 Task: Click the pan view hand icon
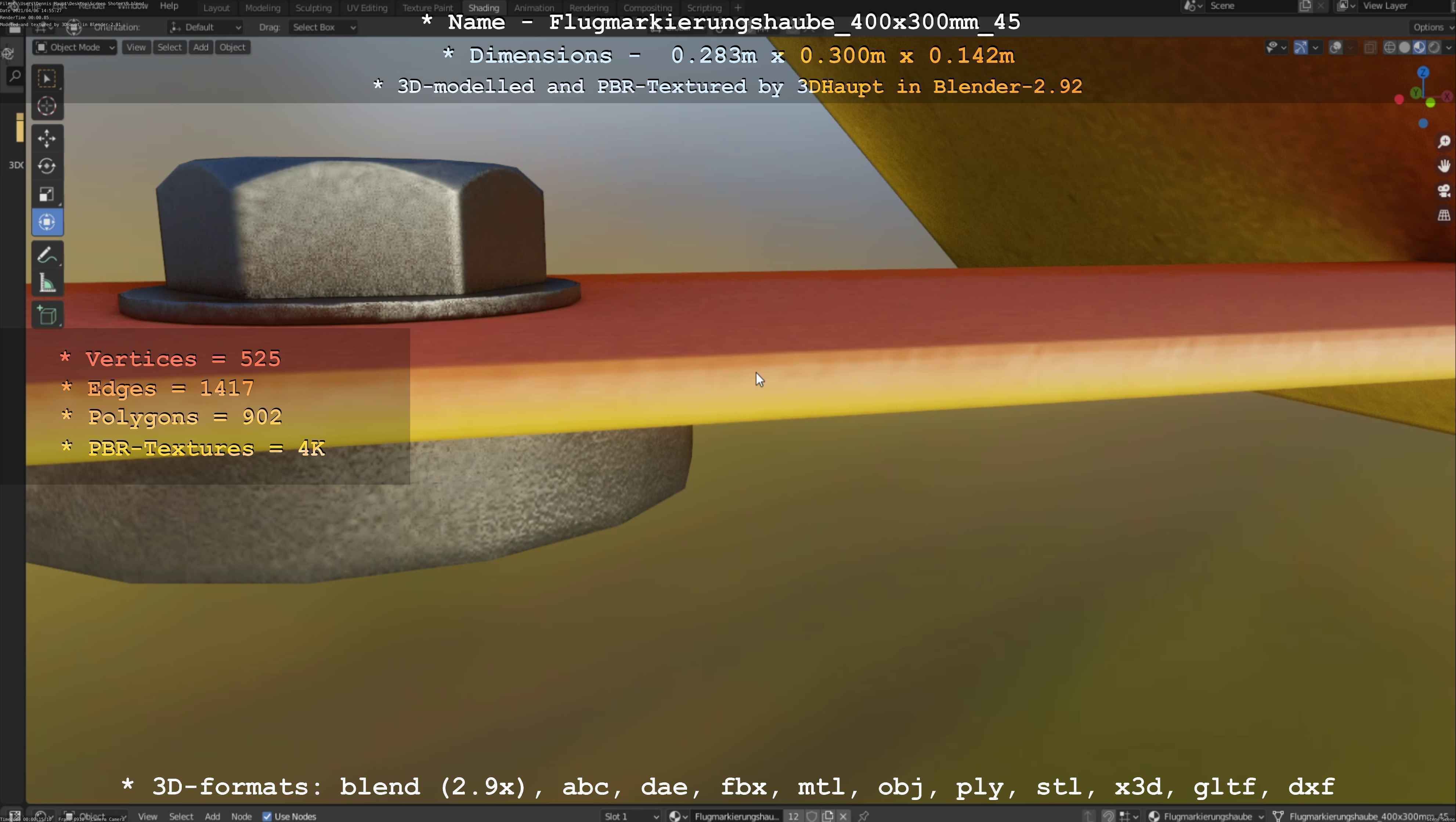(x=1444, y=166)
